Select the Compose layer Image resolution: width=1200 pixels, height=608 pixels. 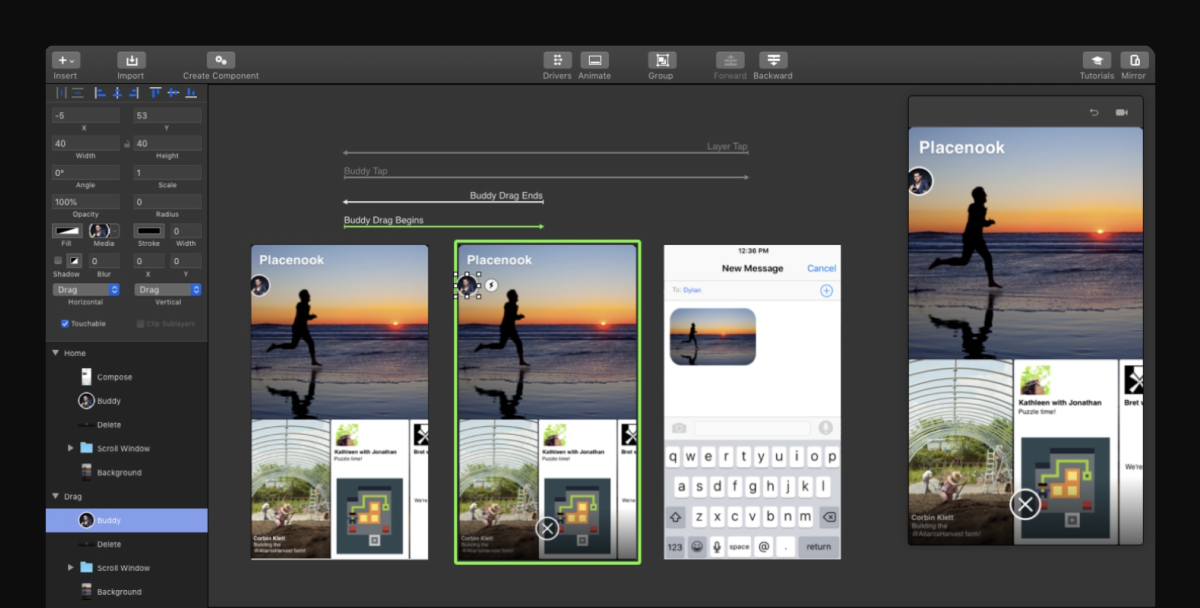tap(114, 377)
